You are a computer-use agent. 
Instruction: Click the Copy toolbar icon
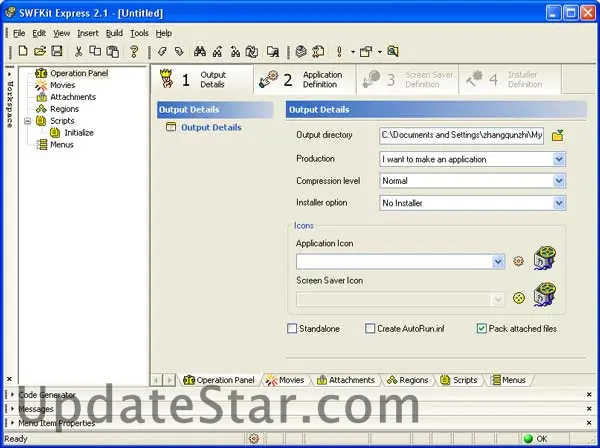[x=95, y=51]
